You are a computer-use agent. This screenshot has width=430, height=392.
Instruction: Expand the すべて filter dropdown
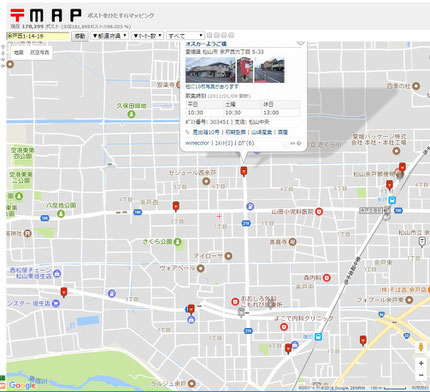click(x=185, y=36)
